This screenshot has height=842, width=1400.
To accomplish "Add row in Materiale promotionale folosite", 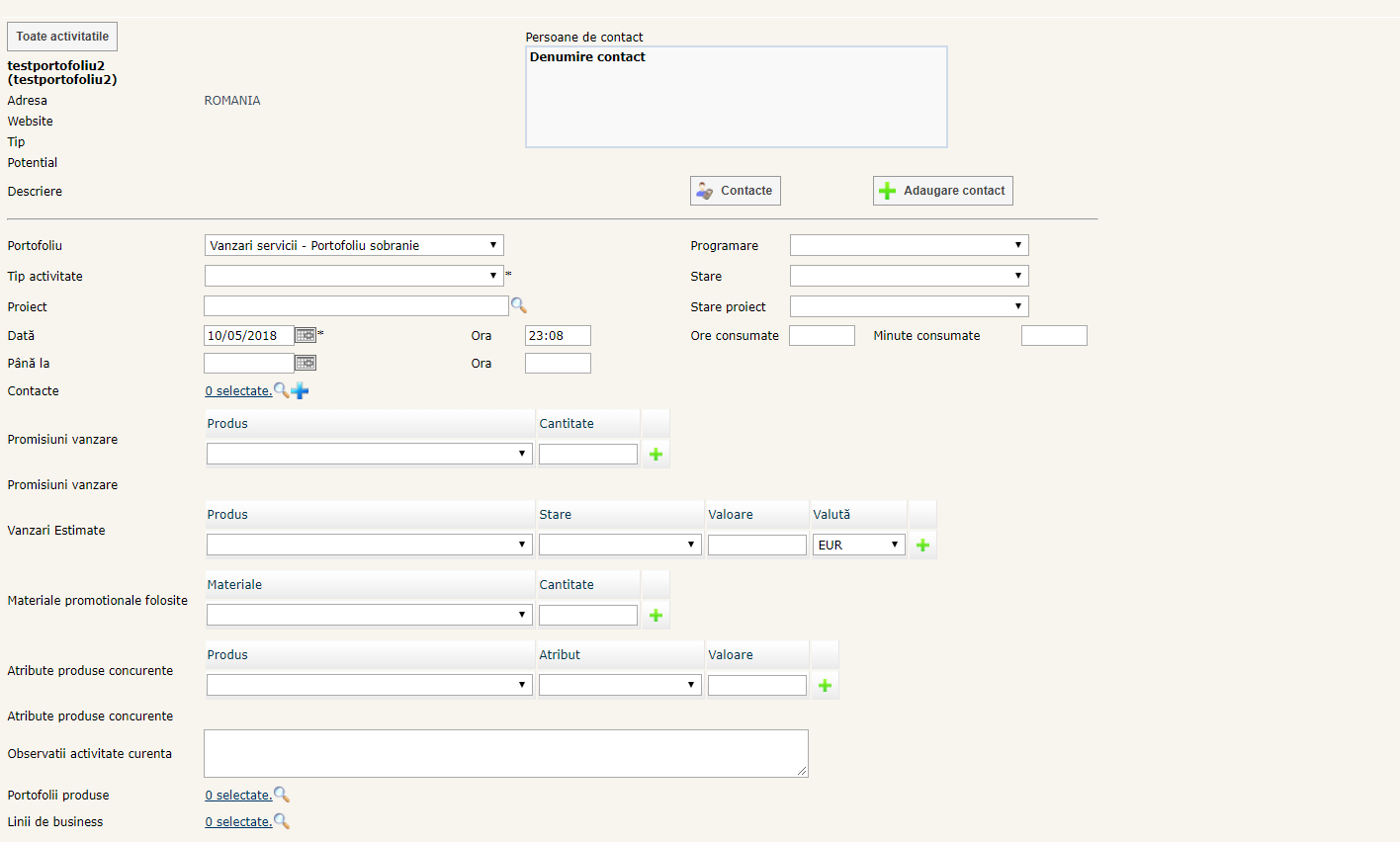I will coord(656,616).
